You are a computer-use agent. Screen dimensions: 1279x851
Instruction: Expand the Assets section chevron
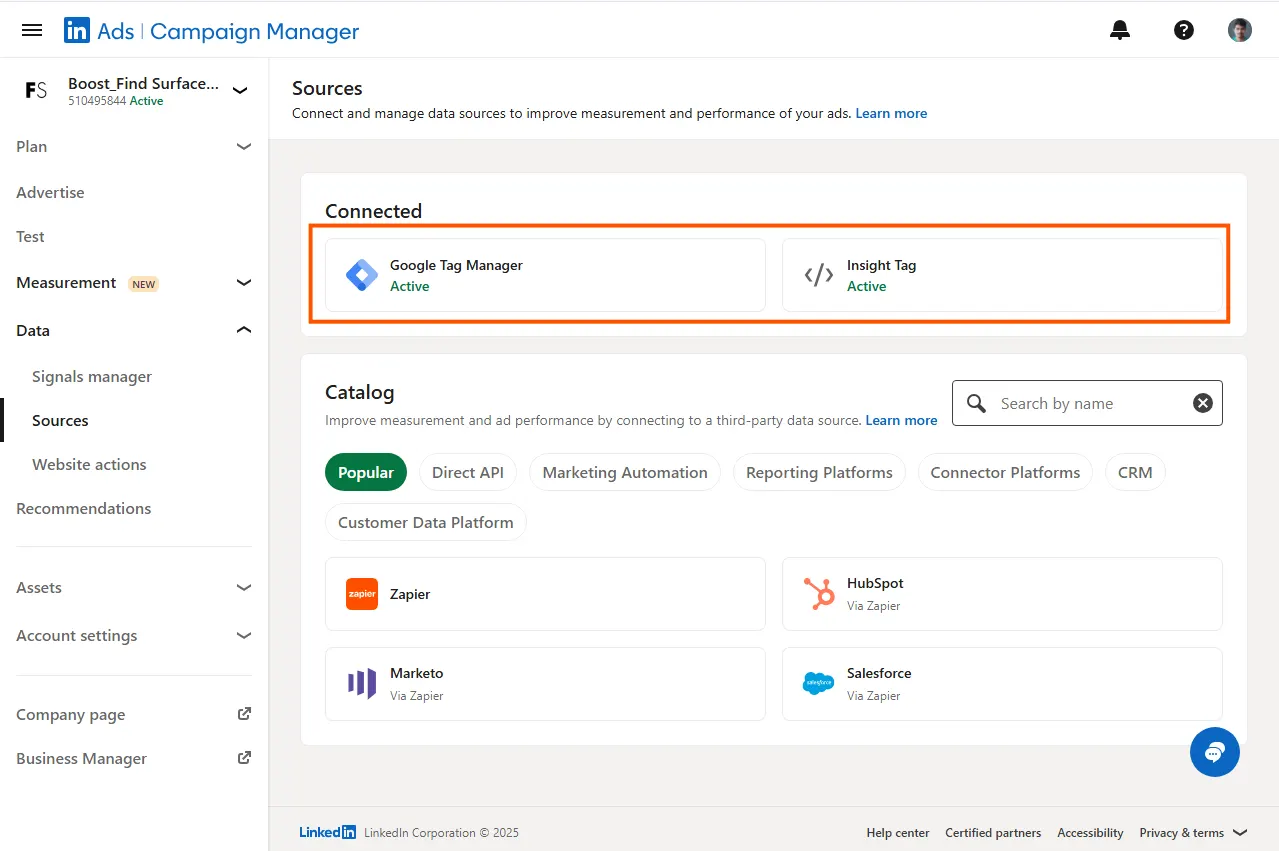[x=244, y=587]
